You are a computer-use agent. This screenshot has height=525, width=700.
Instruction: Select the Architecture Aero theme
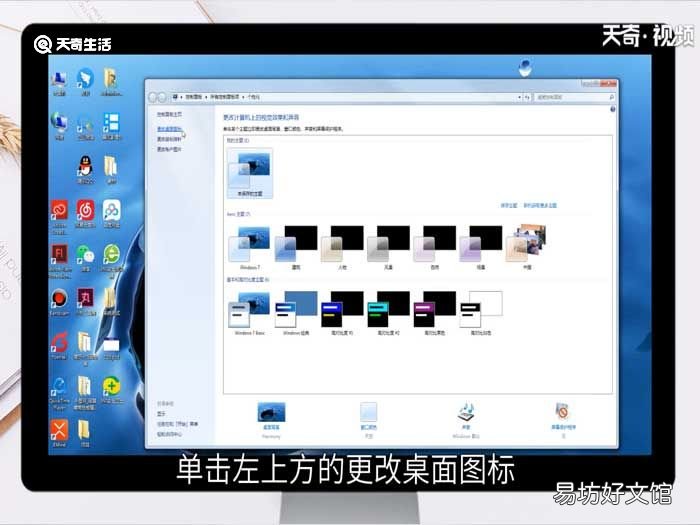(x=296, y=248)
